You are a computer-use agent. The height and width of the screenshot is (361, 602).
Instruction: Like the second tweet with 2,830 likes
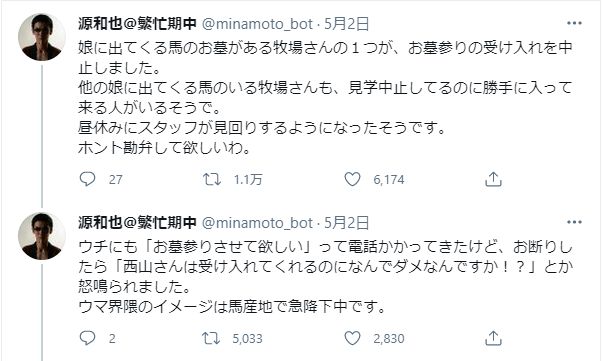pos(352,338)
